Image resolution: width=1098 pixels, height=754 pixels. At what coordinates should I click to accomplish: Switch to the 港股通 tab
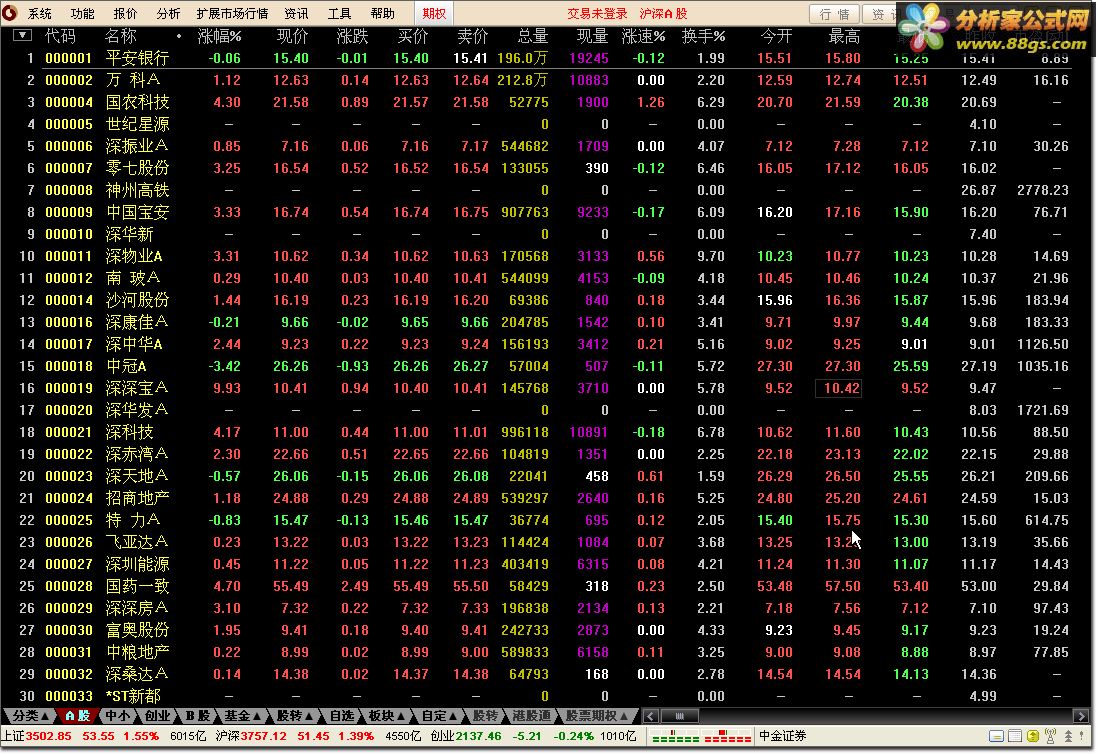531,716
